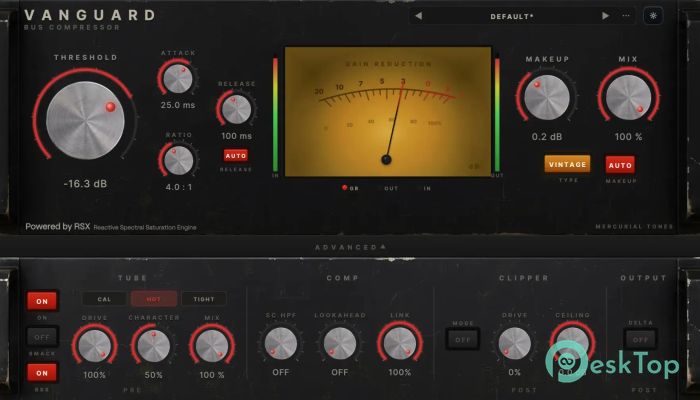Toggle the Tube ON switch
The image size is (700, 400).
[x=42, y=301]
